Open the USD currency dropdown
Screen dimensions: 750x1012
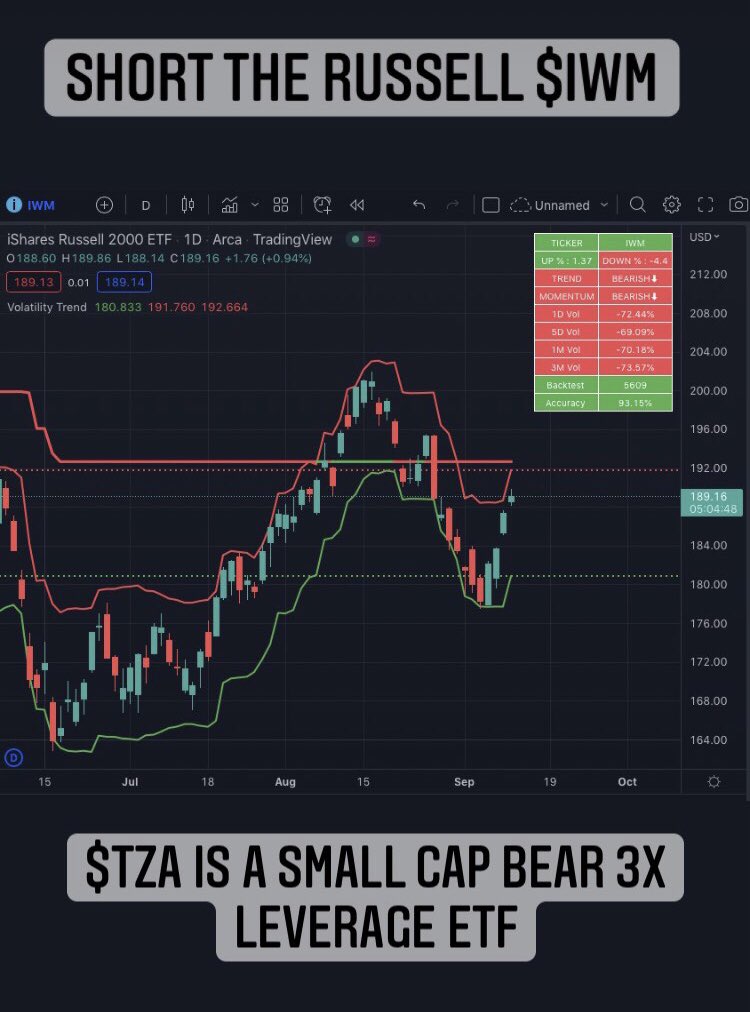[x=704, y=237]
